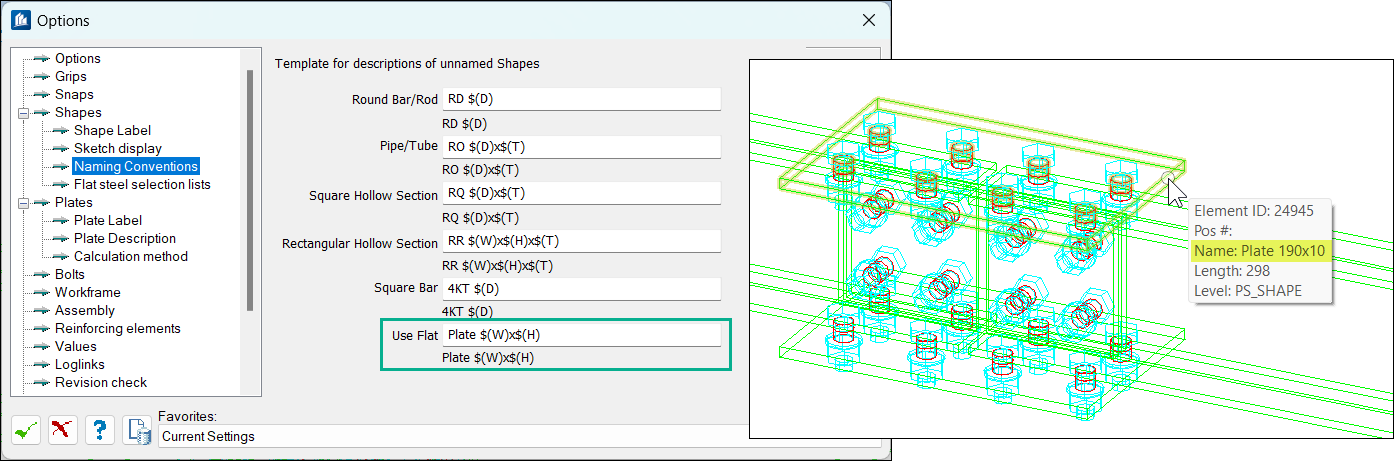Click the Square Hollow Section field
The height and width of the screenshot is (461, 1394).
[581, 195]
